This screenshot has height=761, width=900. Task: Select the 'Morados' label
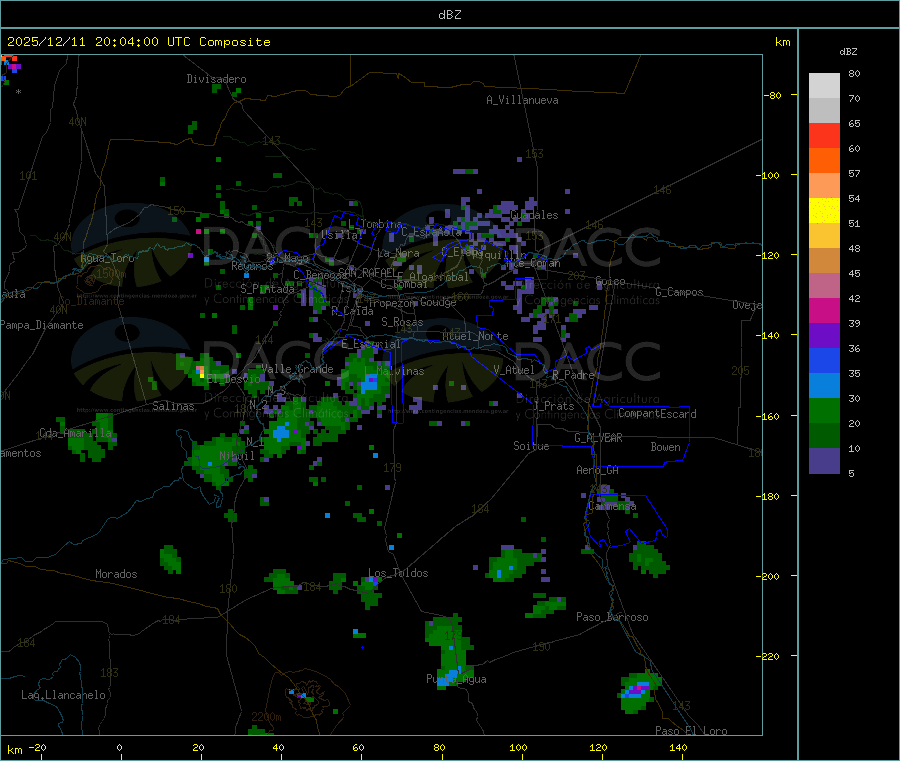(x=116, y=574)
